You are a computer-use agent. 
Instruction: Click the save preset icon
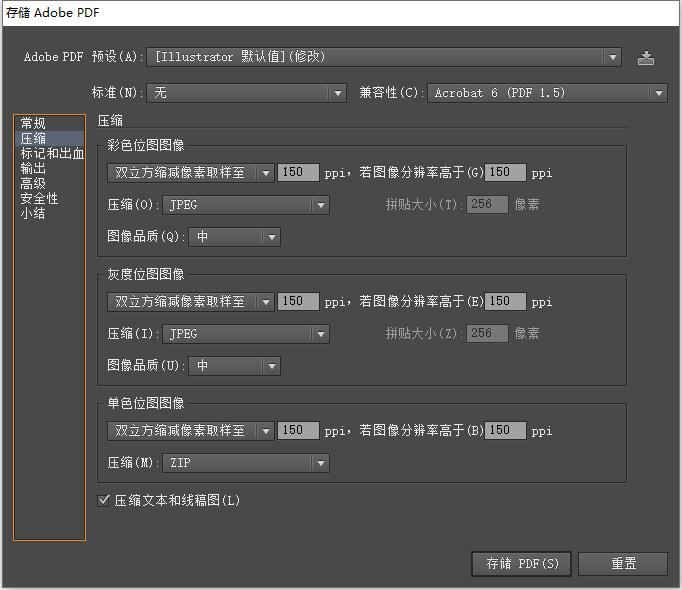pyautogui.click(x=646, y=58)
